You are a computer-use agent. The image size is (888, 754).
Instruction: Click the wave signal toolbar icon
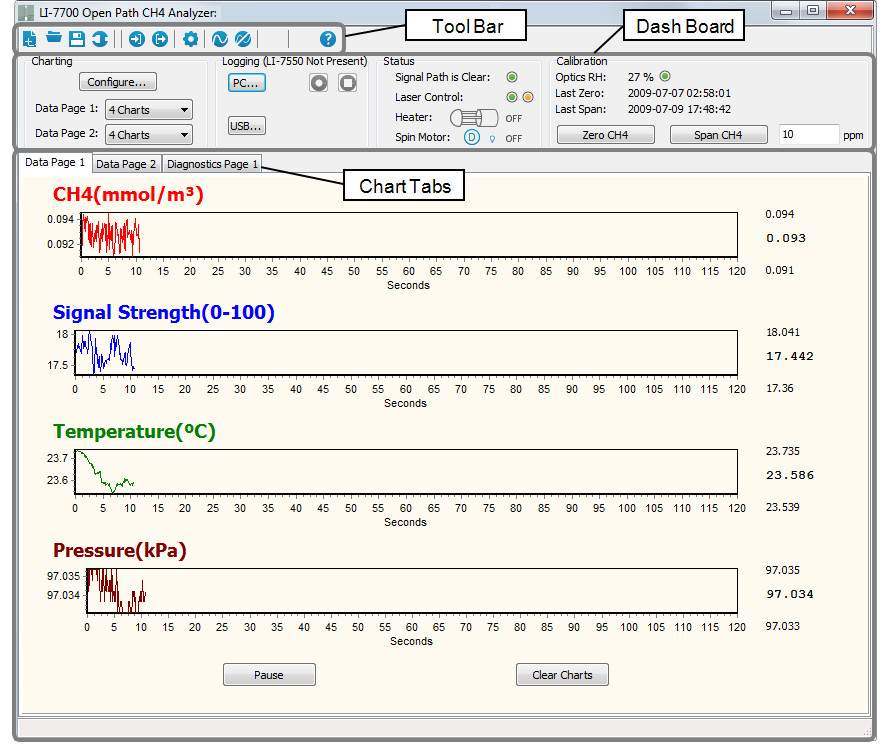[220, 40]
